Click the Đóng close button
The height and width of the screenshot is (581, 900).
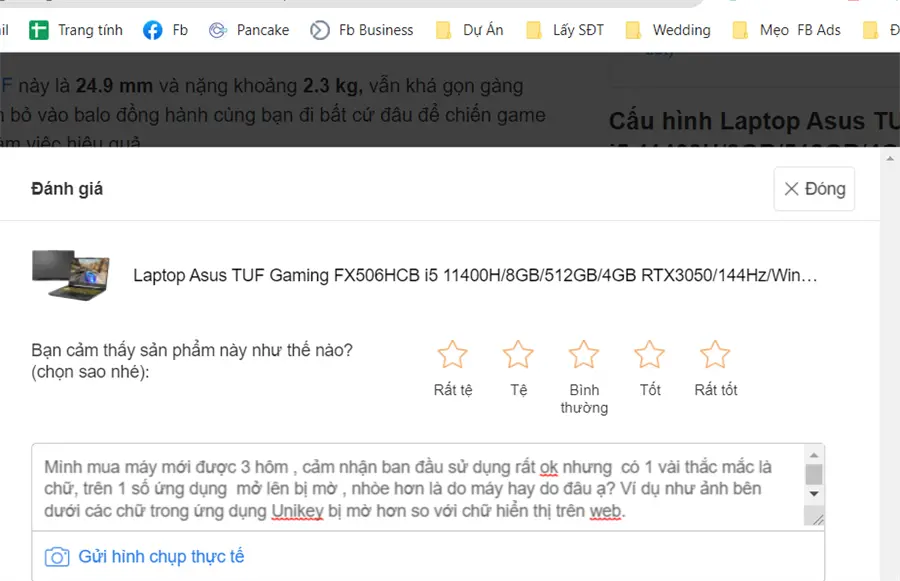814,189
